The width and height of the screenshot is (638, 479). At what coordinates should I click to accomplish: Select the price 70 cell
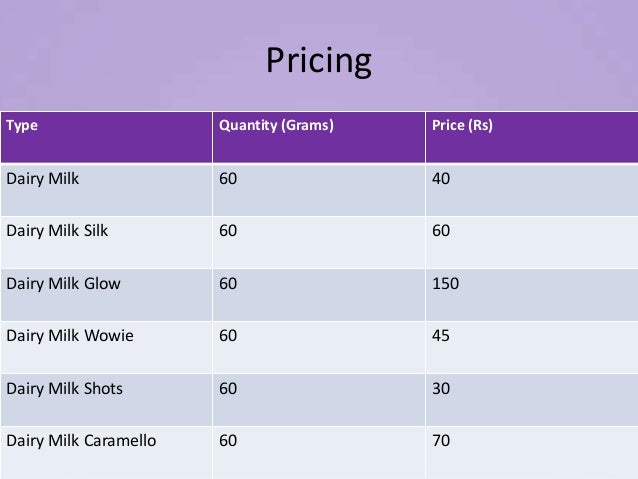441,439
